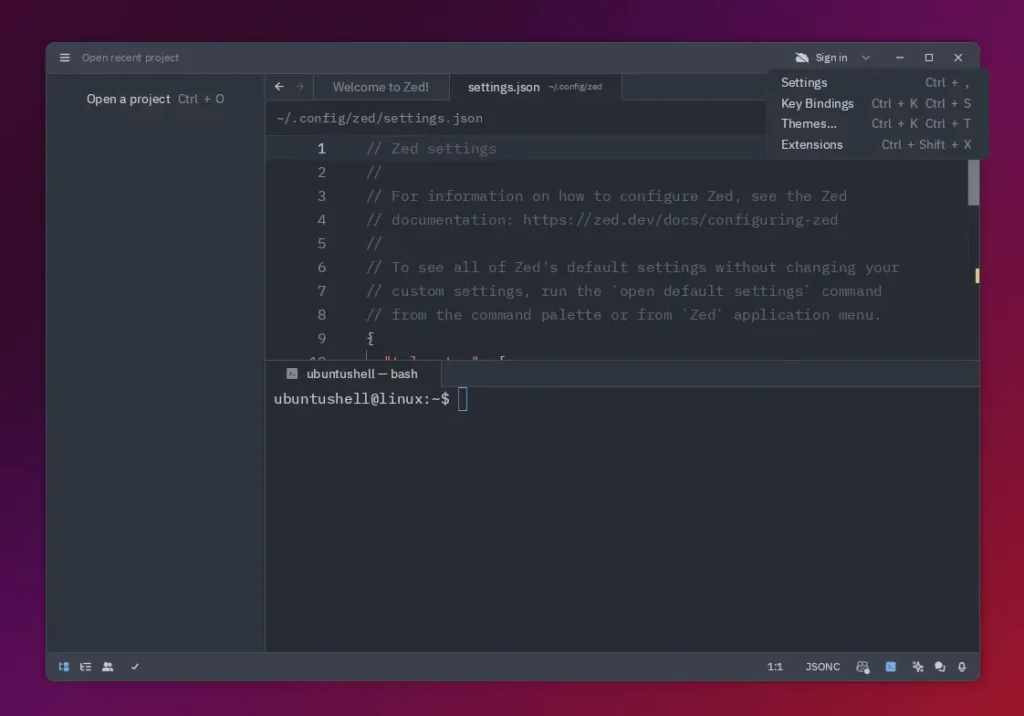Click the editor vertical scrollbar thumb
The height and width of the screenshot is (716, 1024).
974,182
